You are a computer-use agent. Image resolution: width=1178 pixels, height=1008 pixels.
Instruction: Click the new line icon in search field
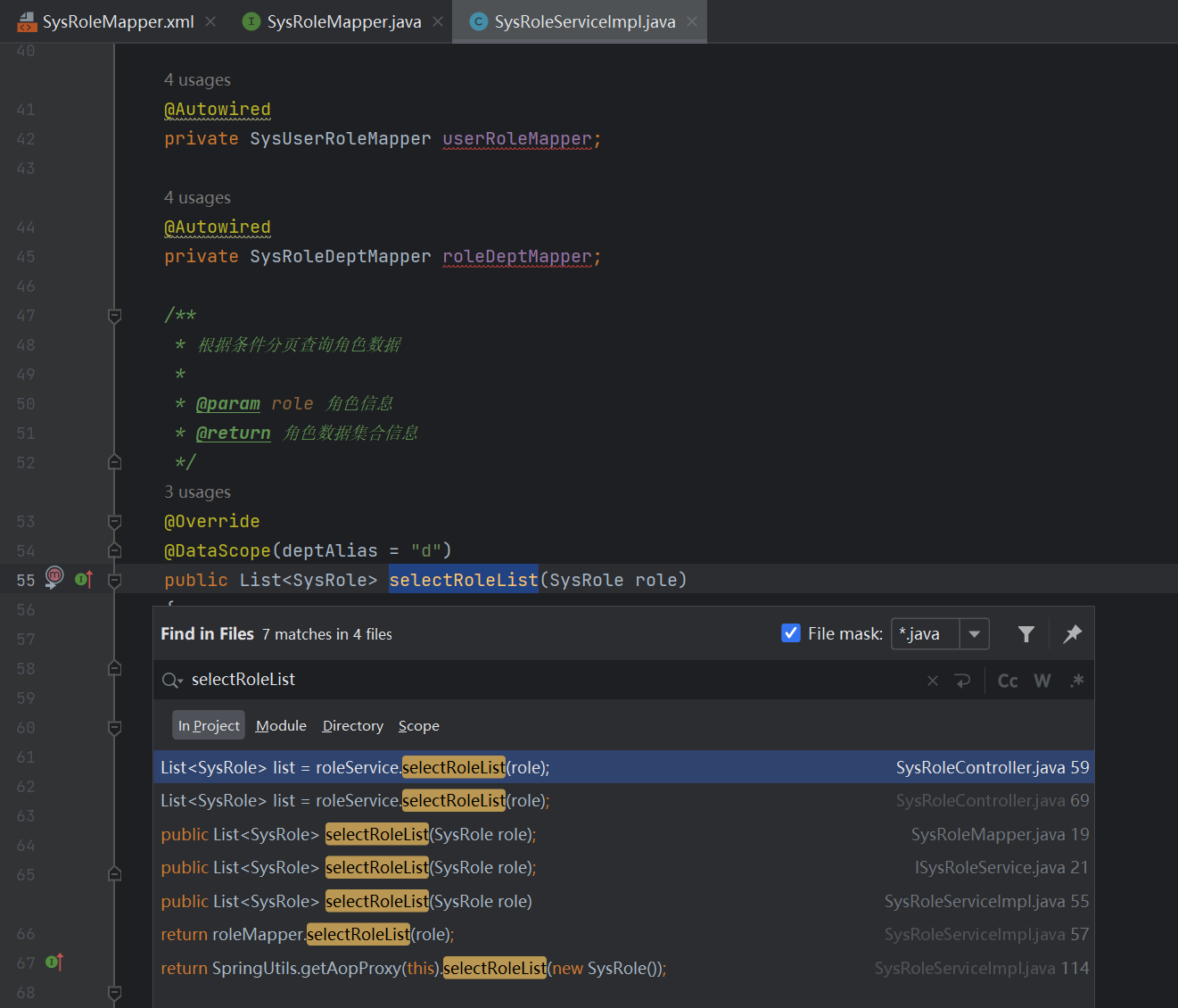tap(962, 681)
